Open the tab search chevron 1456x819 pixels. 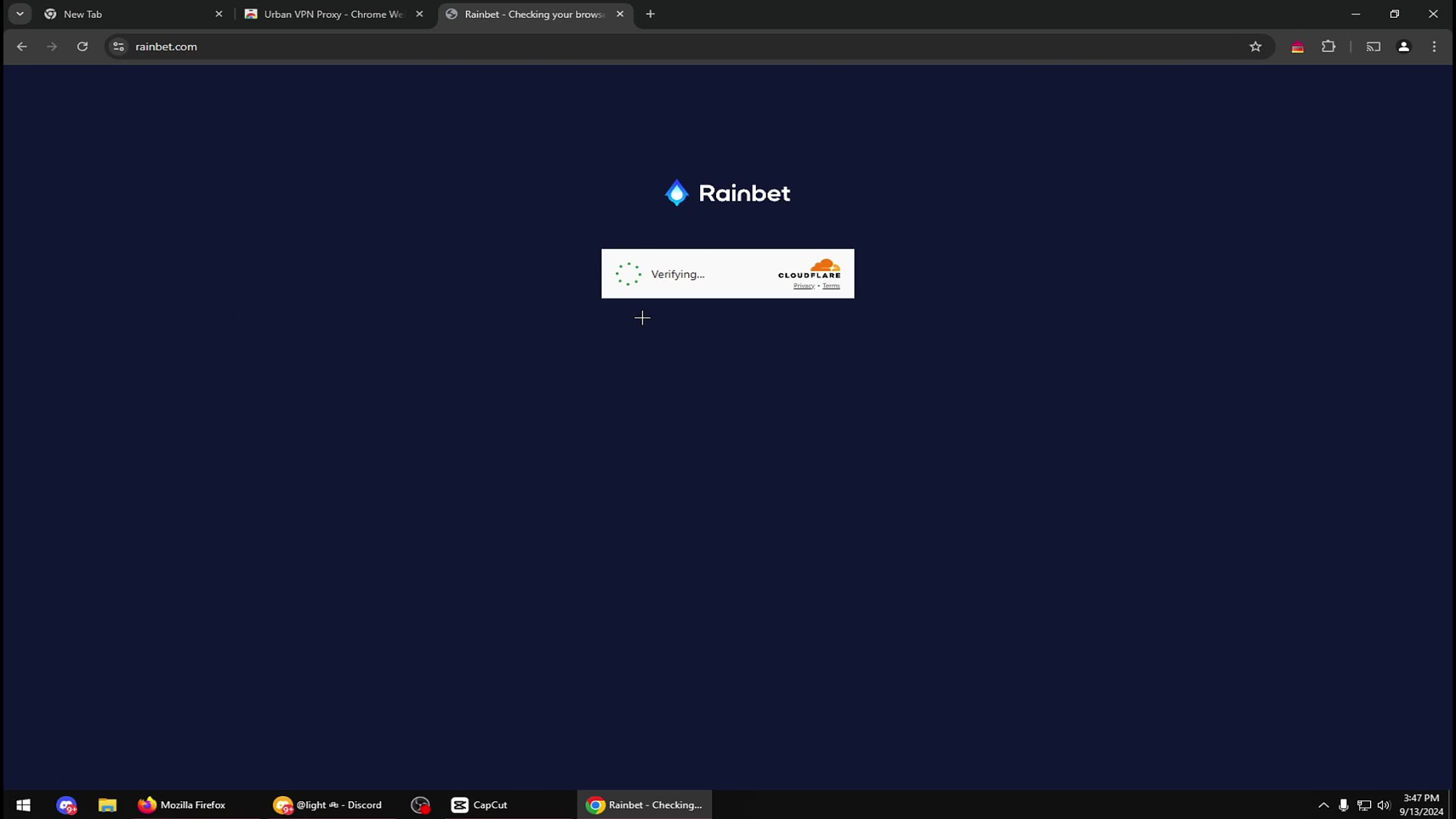pyautogui.click(x=19, y=14)
